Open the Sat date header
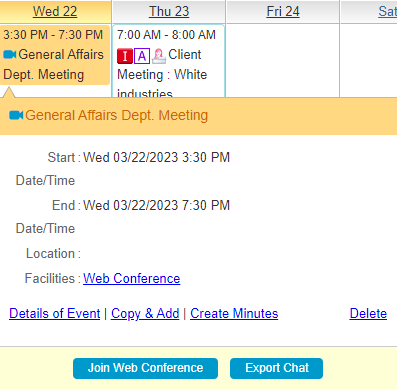The height and width of the screenshot is (389, 397). tap(387, 12)
